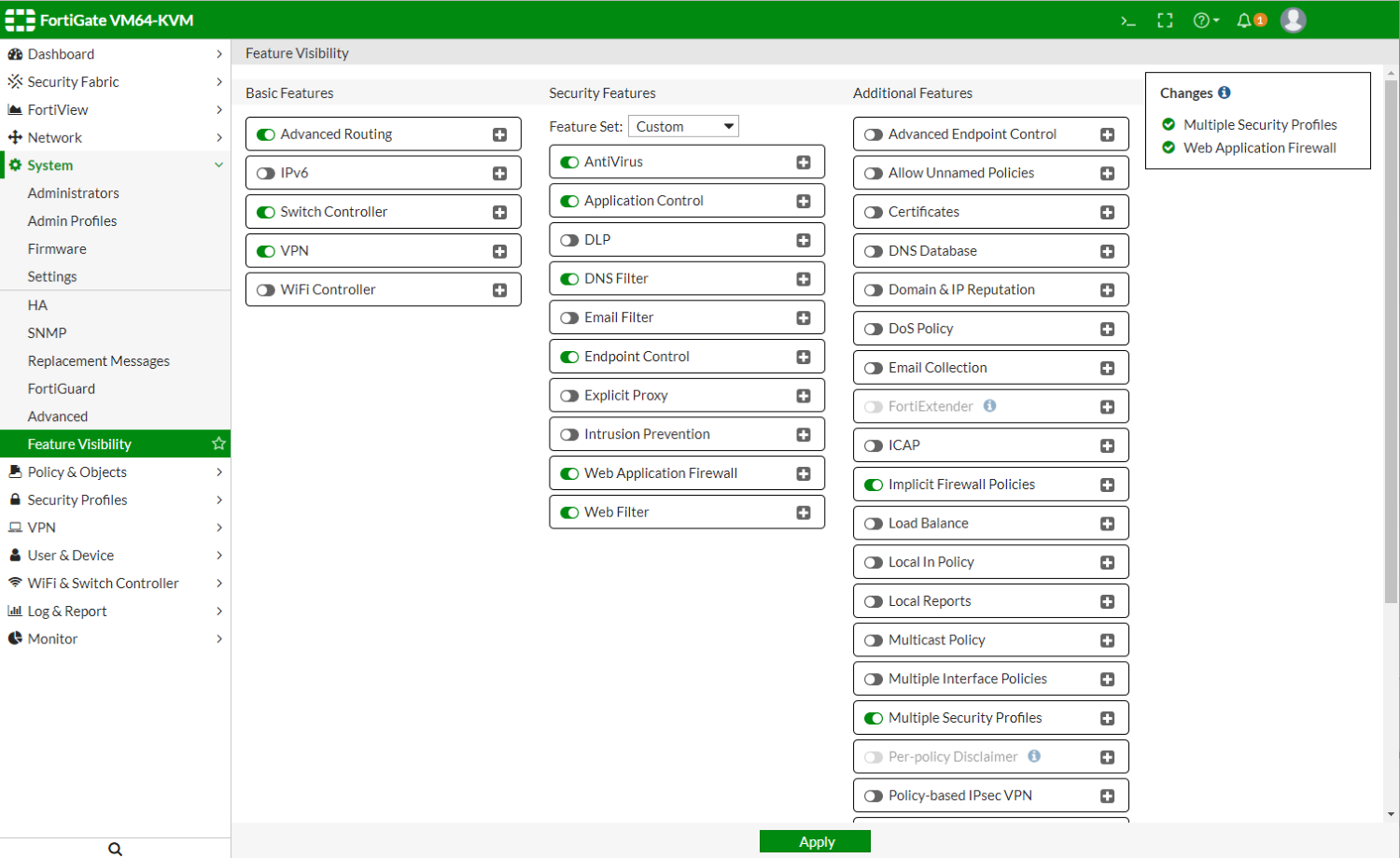1400x858 pixels.
Task: Click the FortiGate logo icon
Action: (20, 20)
